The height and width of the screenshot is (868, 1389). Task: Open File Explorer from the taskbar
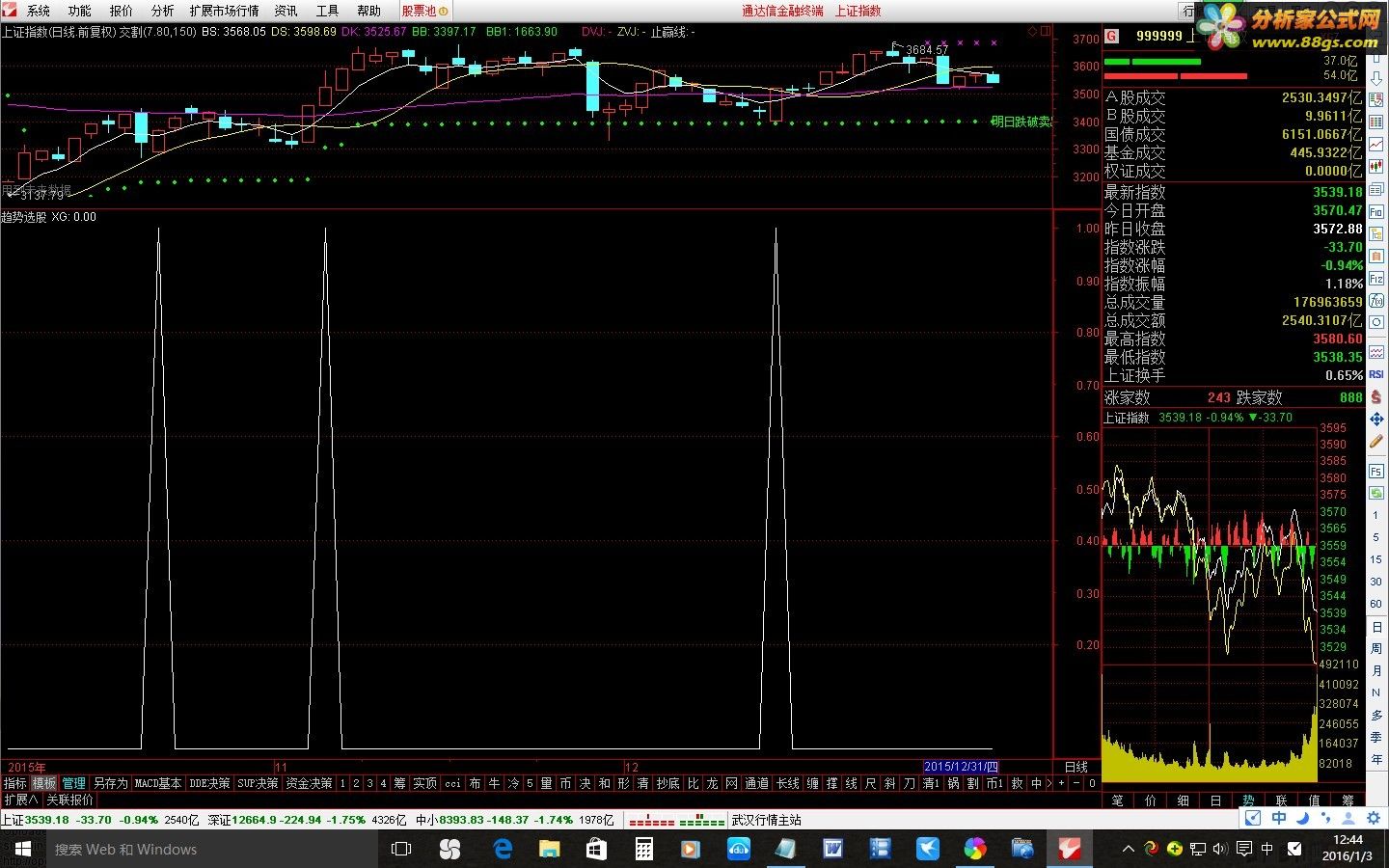click(x=550, y=849)
